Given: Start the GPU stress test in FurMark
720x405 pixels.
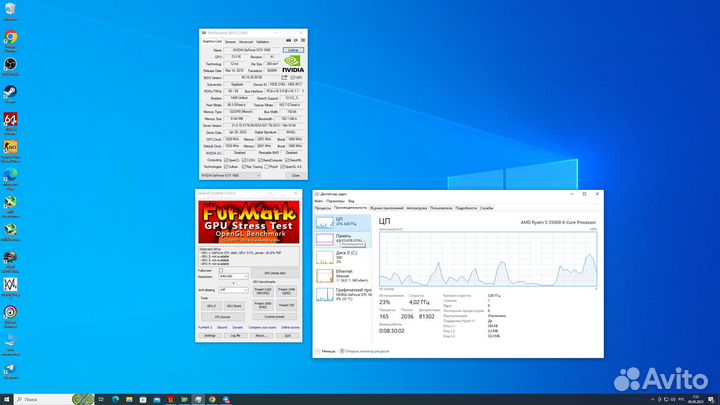Looking at the screenshot, I should [x=275, y=273].
